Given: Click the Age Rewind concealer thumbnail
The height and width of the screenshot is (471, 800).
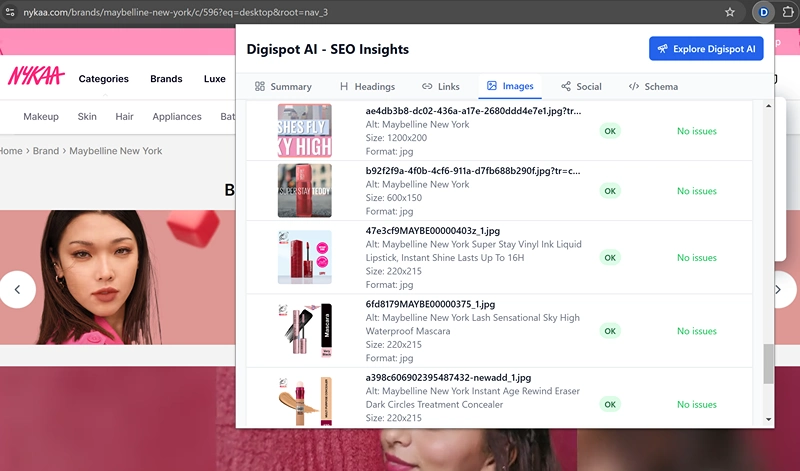Looking at the screenshot, I should click(305, 401).
